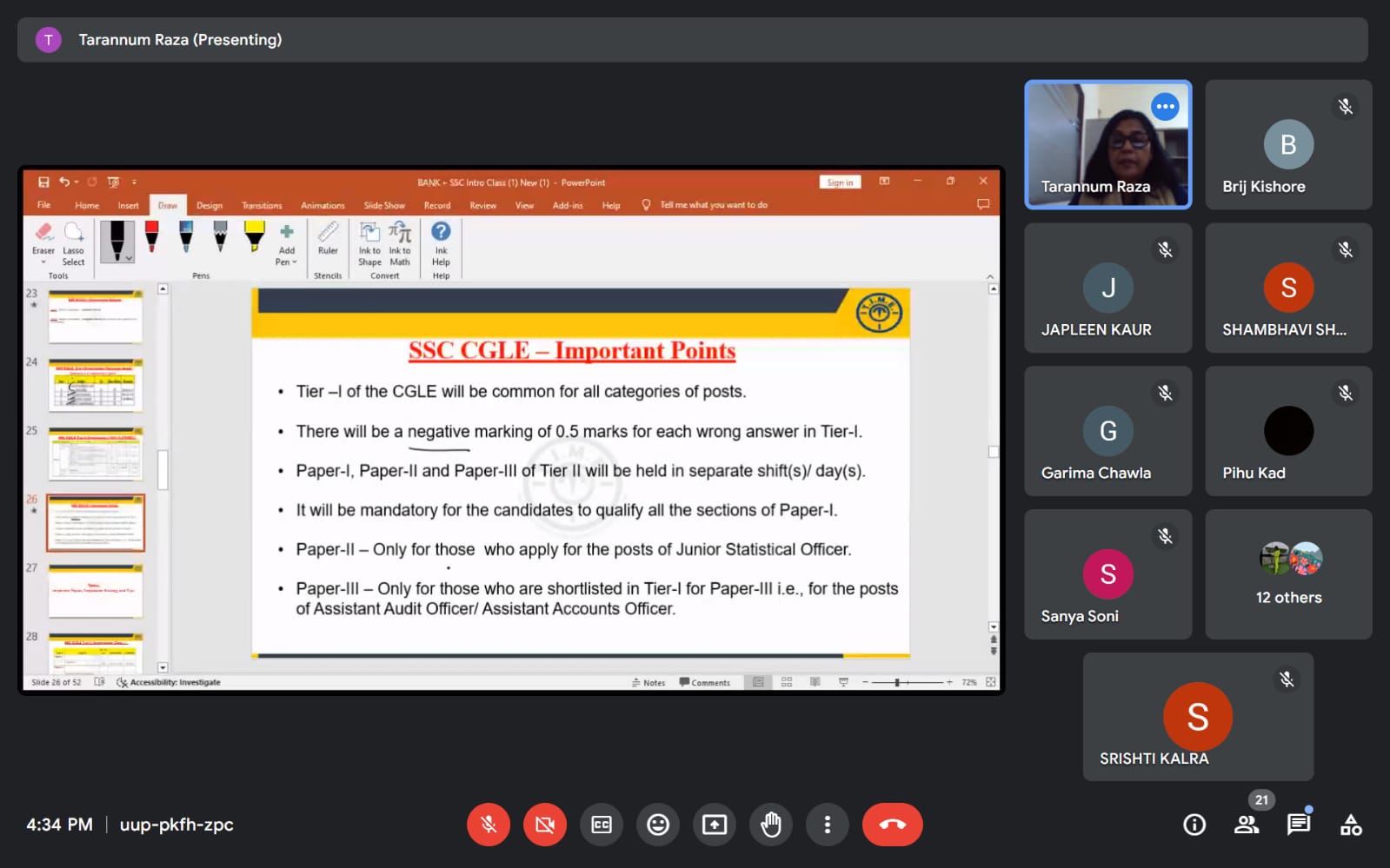
Task: Send a reaction with emoji button
Action: (x=658, y=825)
